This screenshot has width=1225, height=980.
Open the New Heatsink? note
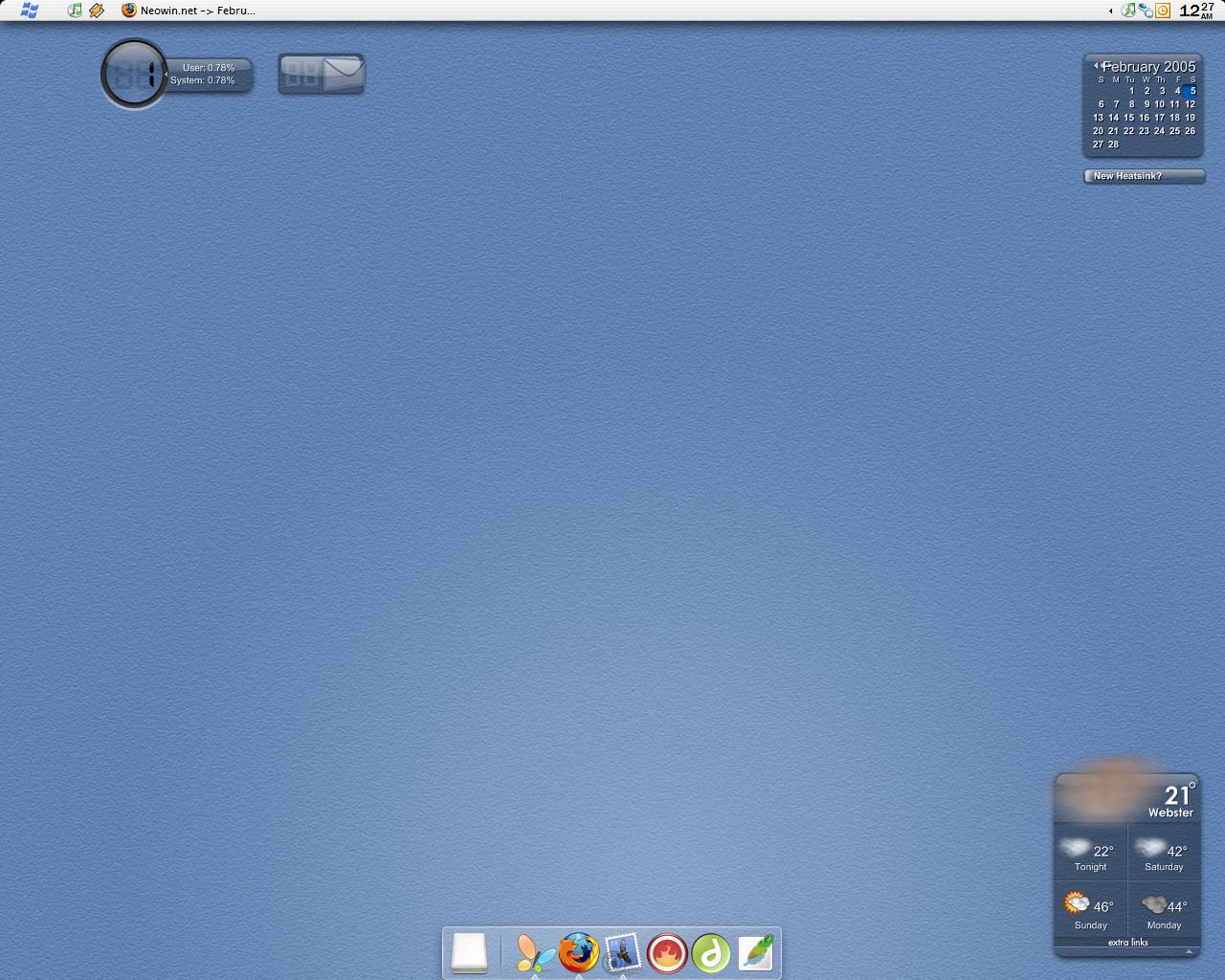tap(1144, 176)
